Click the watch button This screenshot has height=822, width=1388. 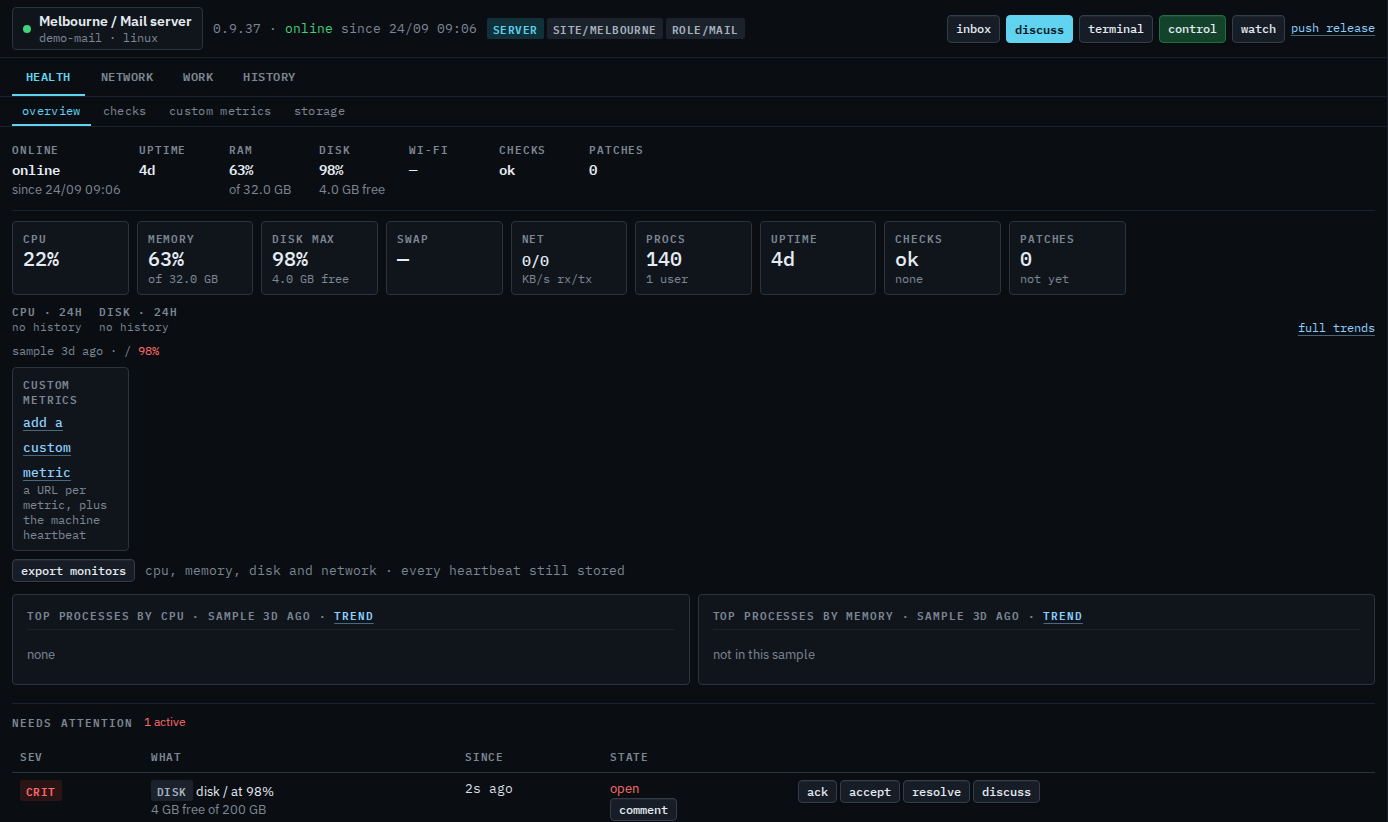(1258, 29)
